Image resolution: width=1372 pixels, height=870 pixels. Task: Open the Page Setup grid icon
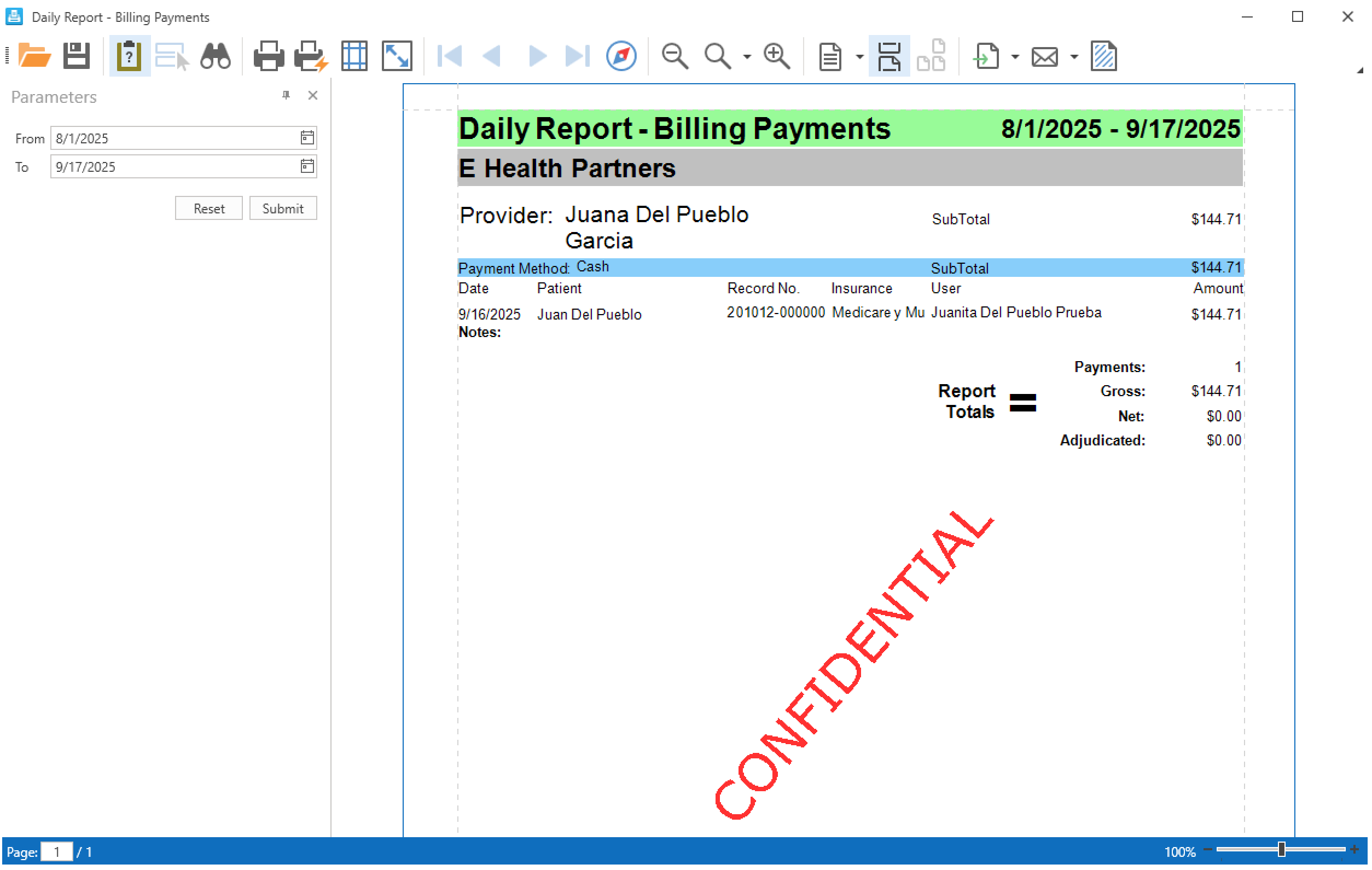pos(354,56)
